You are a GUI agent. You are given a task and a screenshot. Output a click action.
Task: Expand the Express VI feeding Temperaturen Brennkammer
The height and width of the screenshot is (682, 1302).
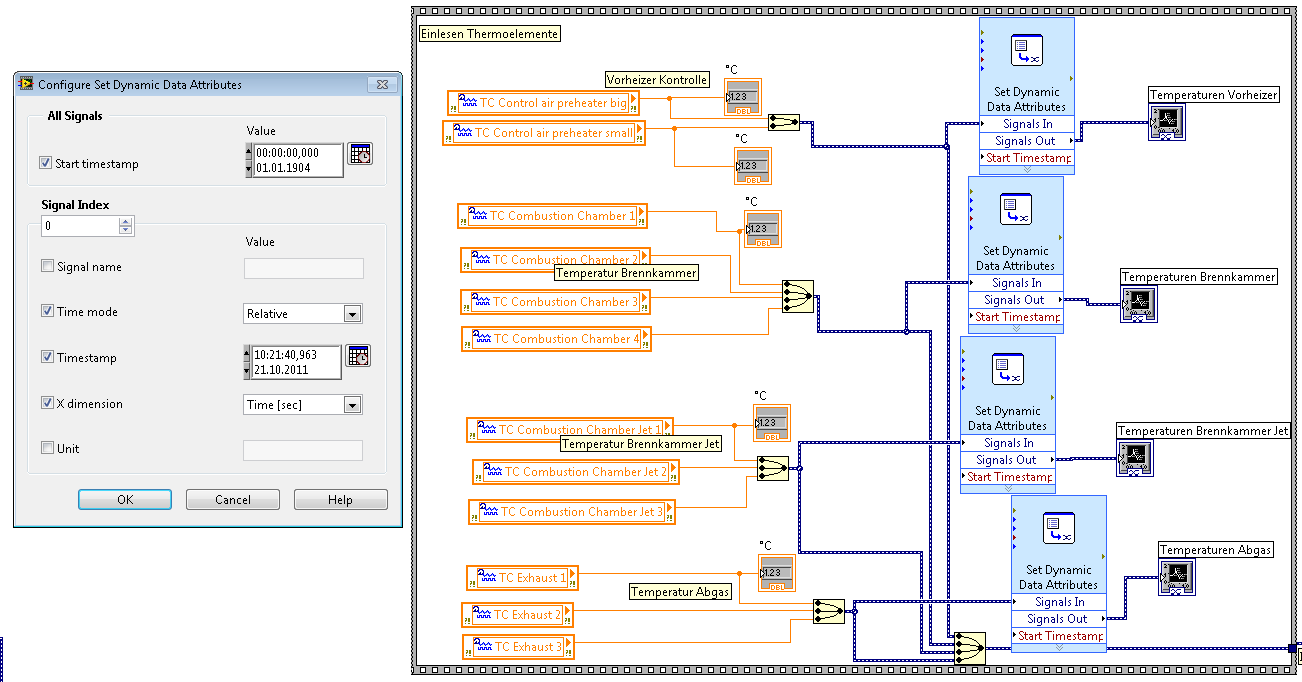pyautogui.click(x=1015, y=328)
